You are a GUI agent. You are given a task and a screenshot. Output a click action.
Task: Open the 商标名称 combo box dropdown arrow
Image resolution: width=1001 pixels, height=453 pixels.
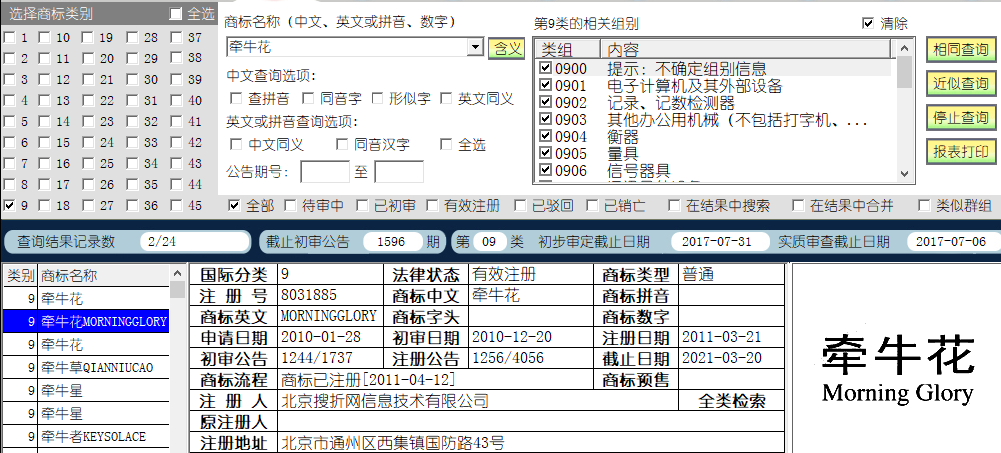pyautogui.click(x=476, y=47)
